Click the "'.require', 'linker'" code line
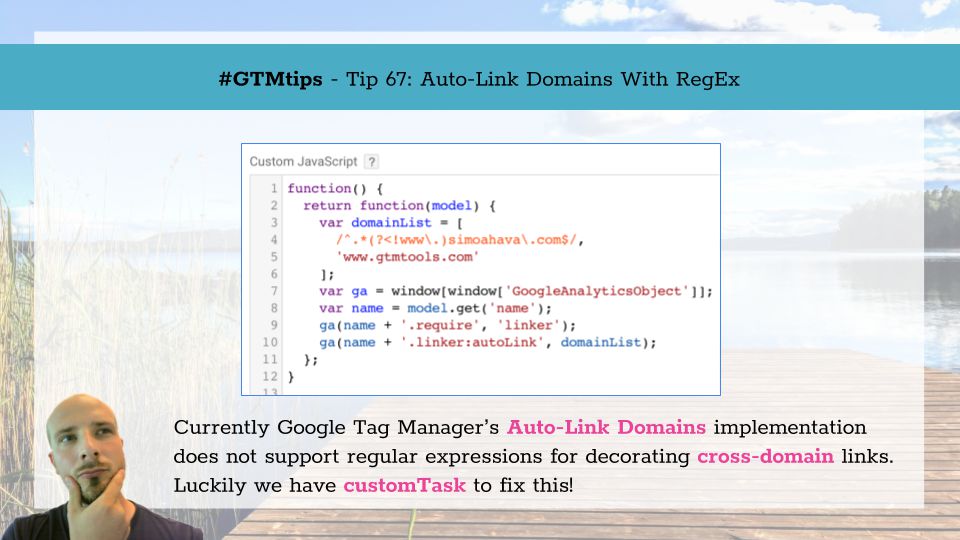Viewport: 960px width, 540px height. coord(448,326)
